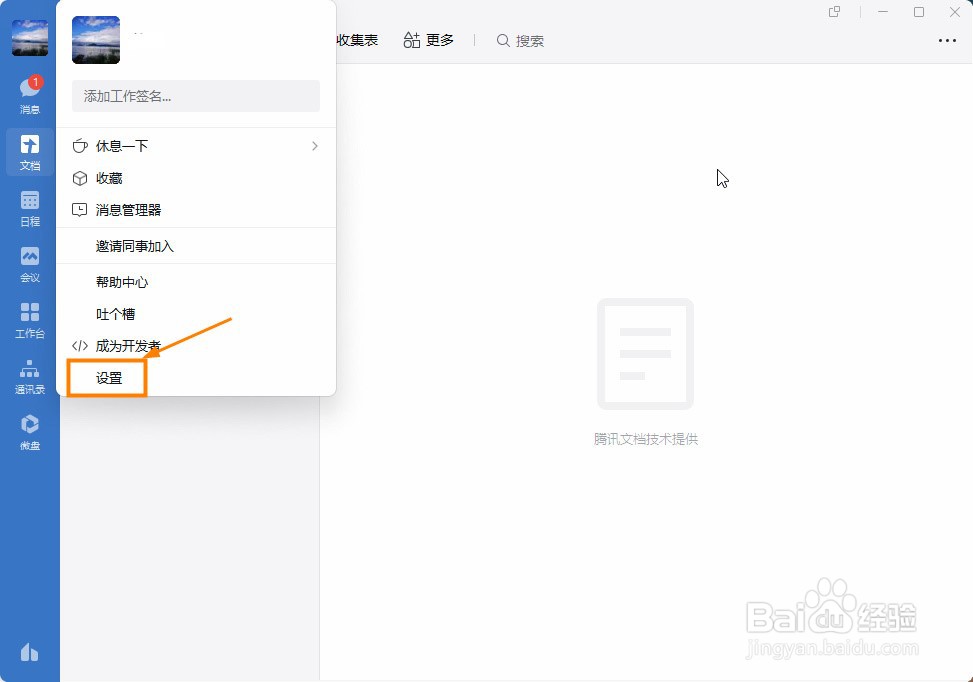
Task: Maximize the application window
Action: click(919, 12)
